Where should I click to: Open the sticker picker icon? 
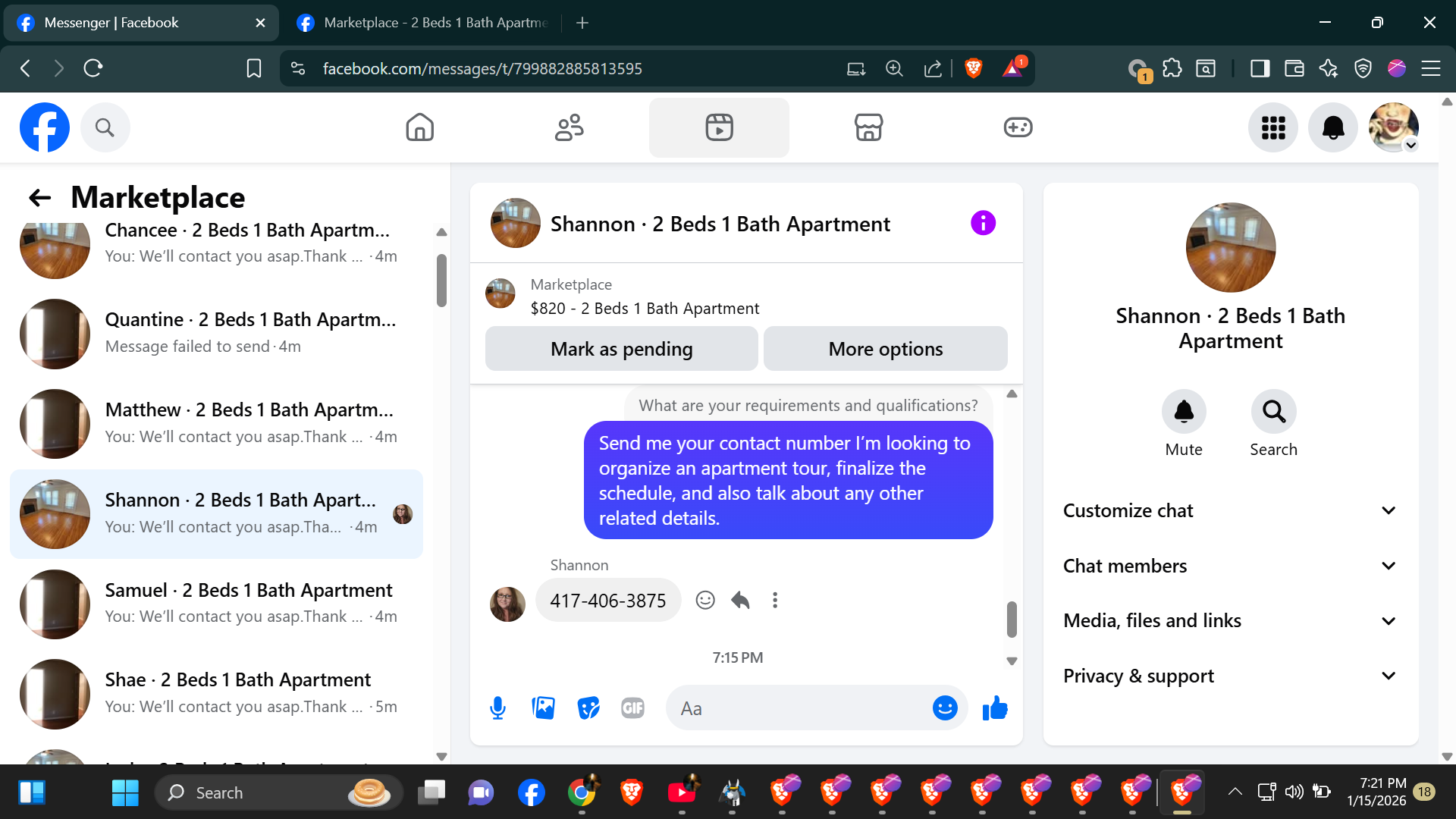coord(588,708)
